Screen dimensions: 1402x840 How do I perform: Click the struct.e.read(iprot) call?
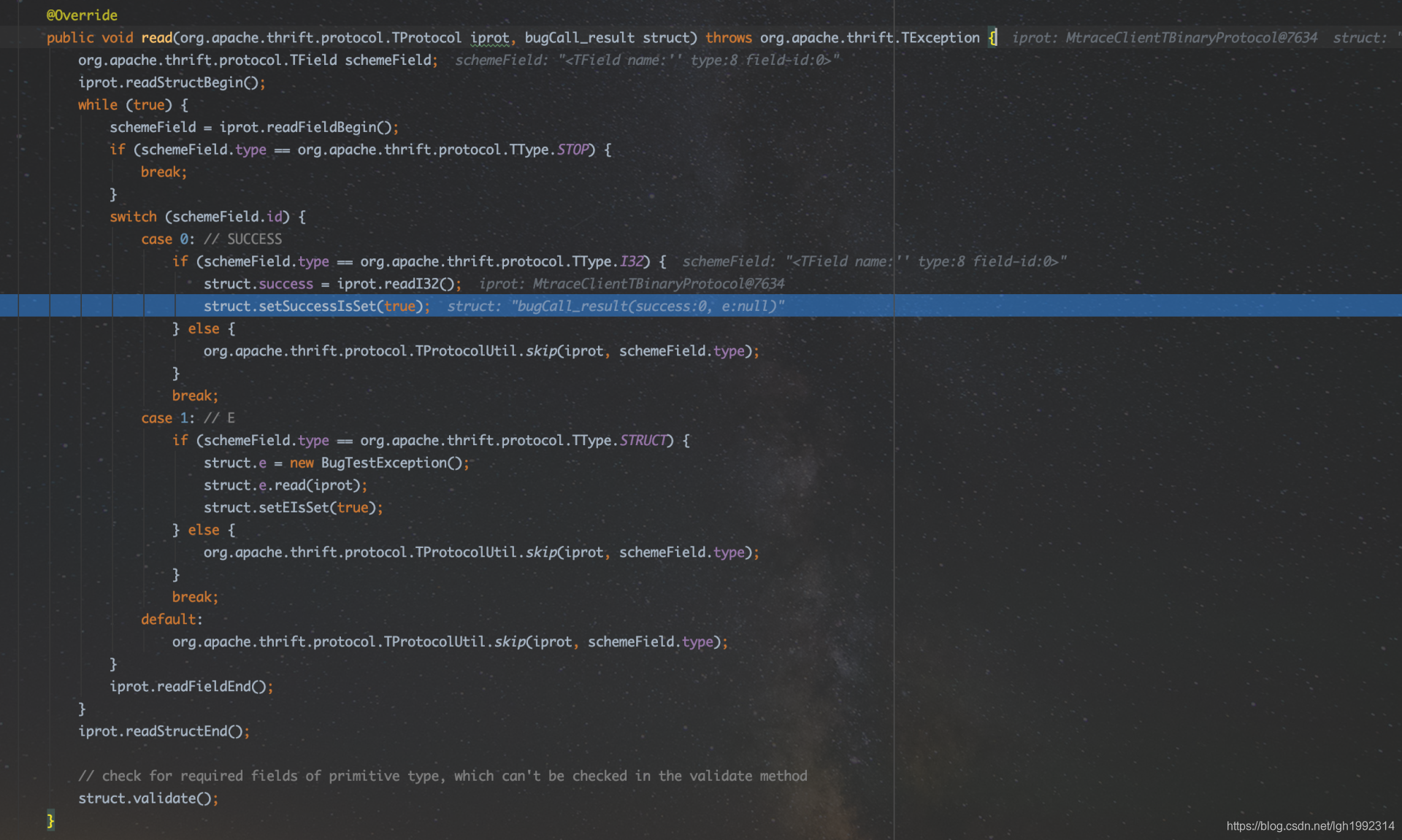pos(286,485)
